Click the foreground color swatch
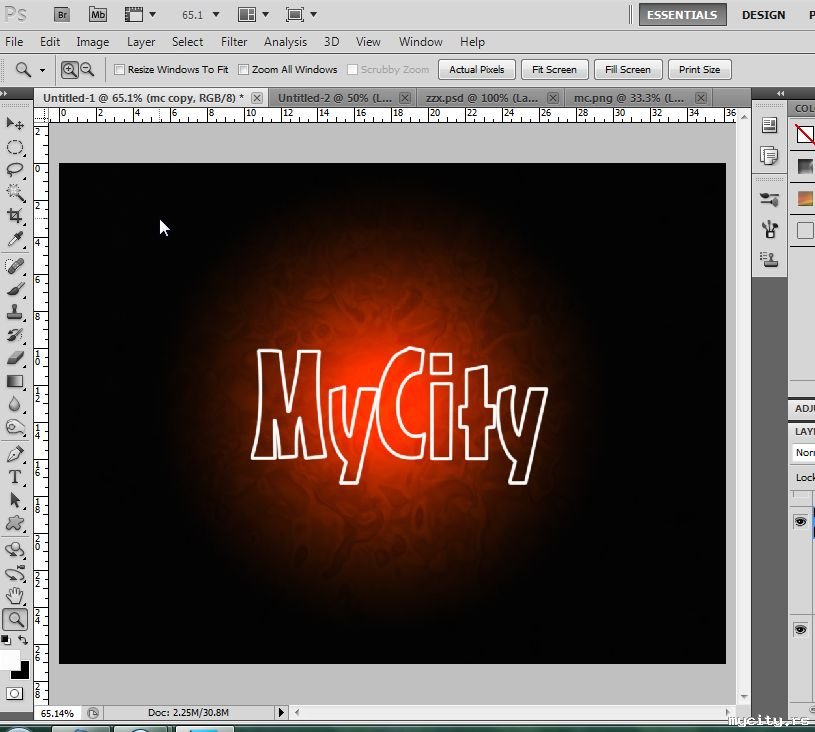Screen dimensions: 815x732 (x=9, y=660)
